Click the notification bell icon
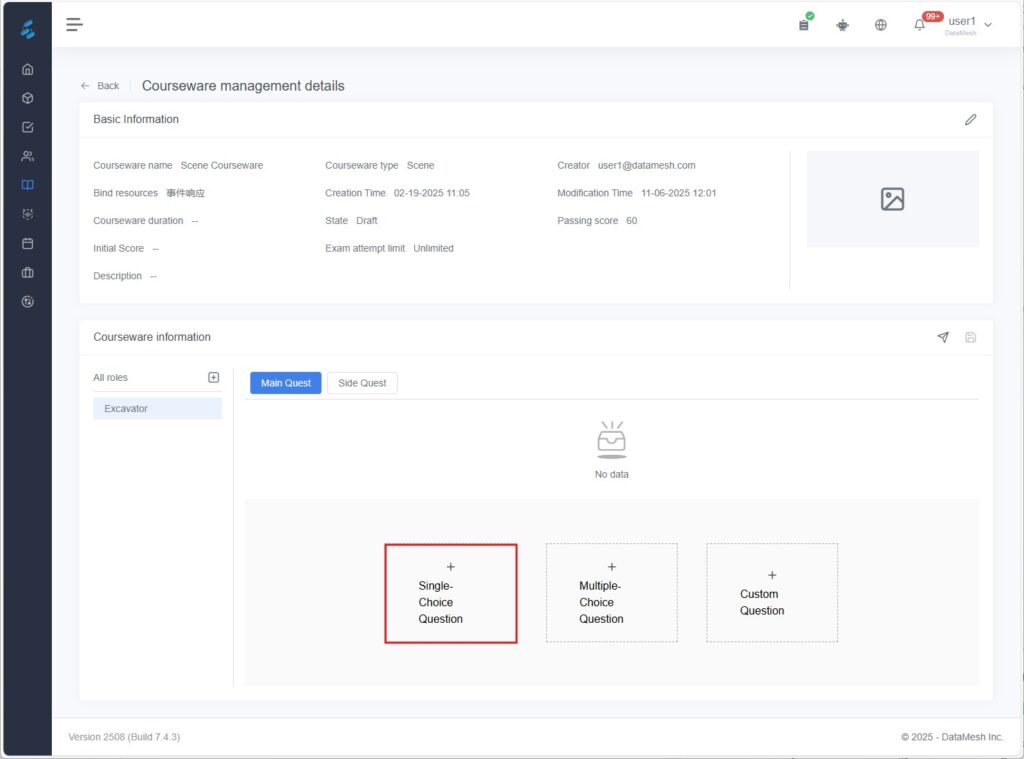The height and width of the screenshot is (759, 1024). coord(919,25)
